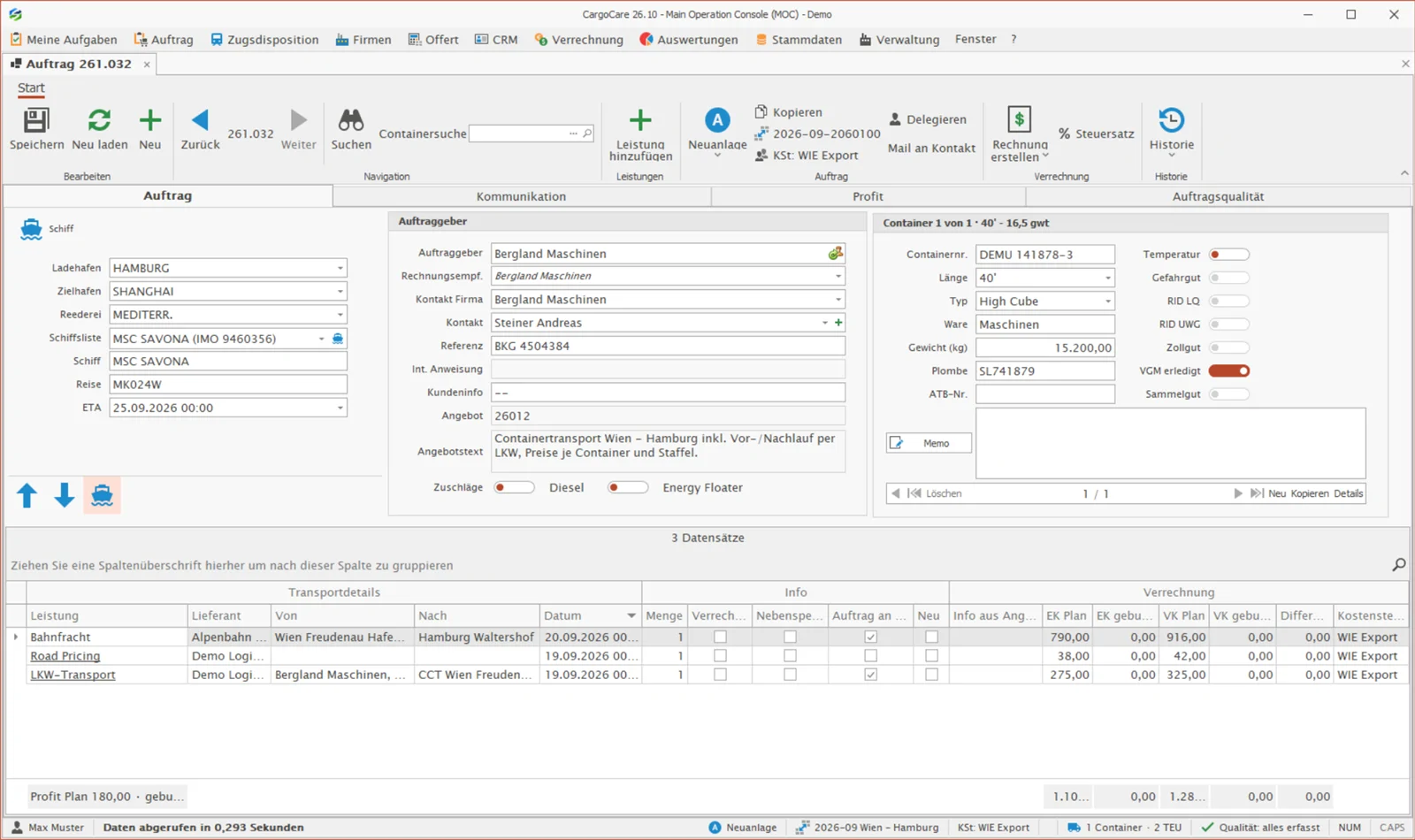Image resolution: width=1415 pixels, height=840 pixels.
Task: Click the Speichern save icon
Action: 36,120
